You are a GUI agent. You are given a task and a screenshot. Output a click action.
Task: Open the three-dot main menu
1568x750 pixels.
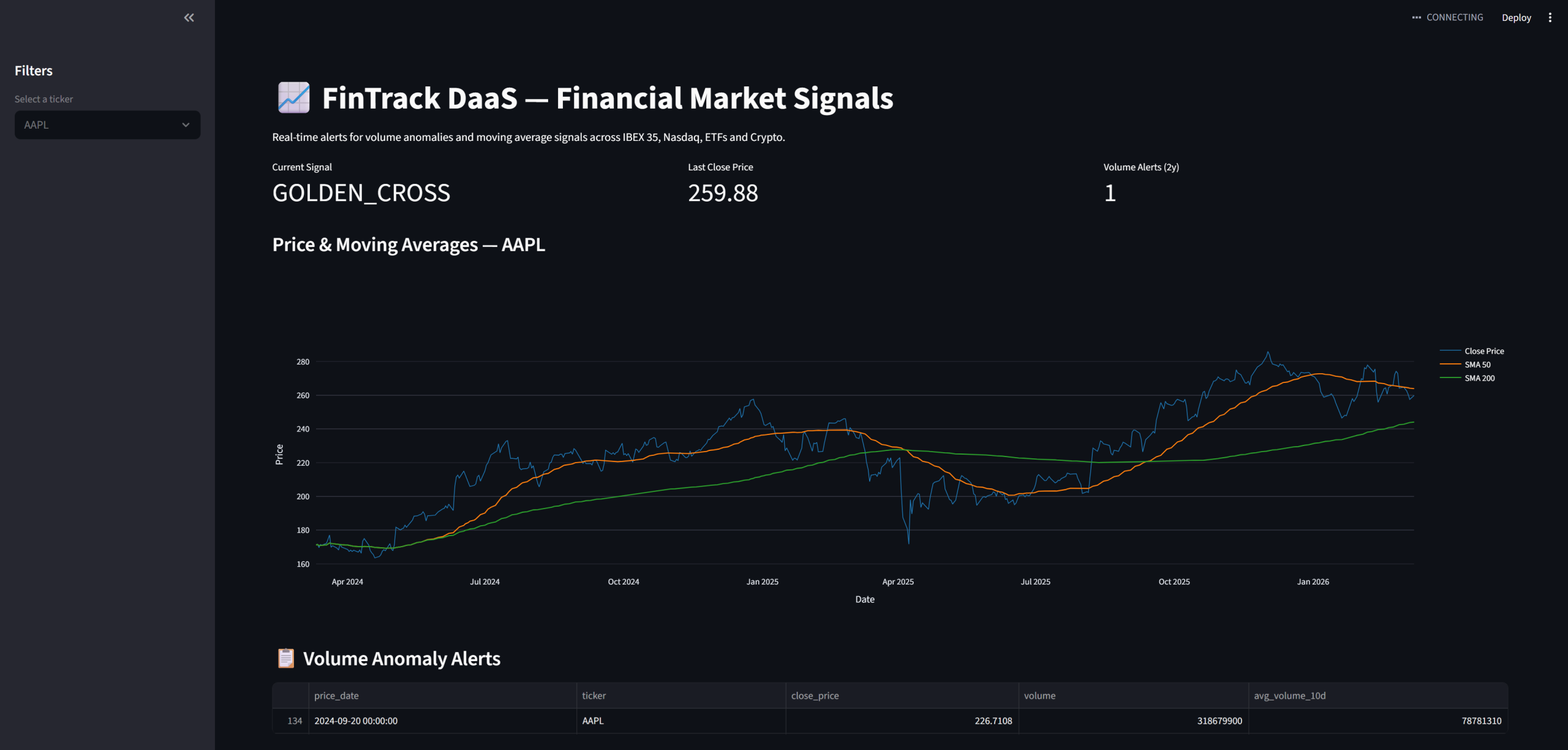point(1550,18)
